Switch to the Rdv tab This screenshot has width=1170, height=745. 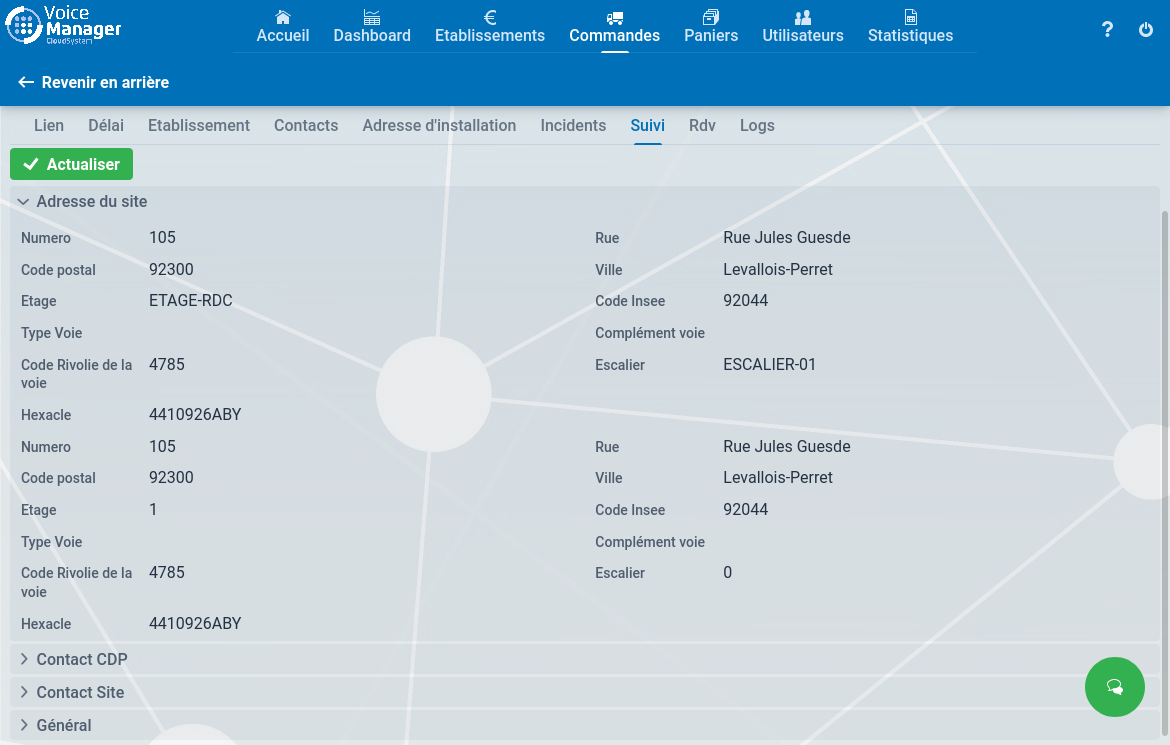click(x=702, y=125)
